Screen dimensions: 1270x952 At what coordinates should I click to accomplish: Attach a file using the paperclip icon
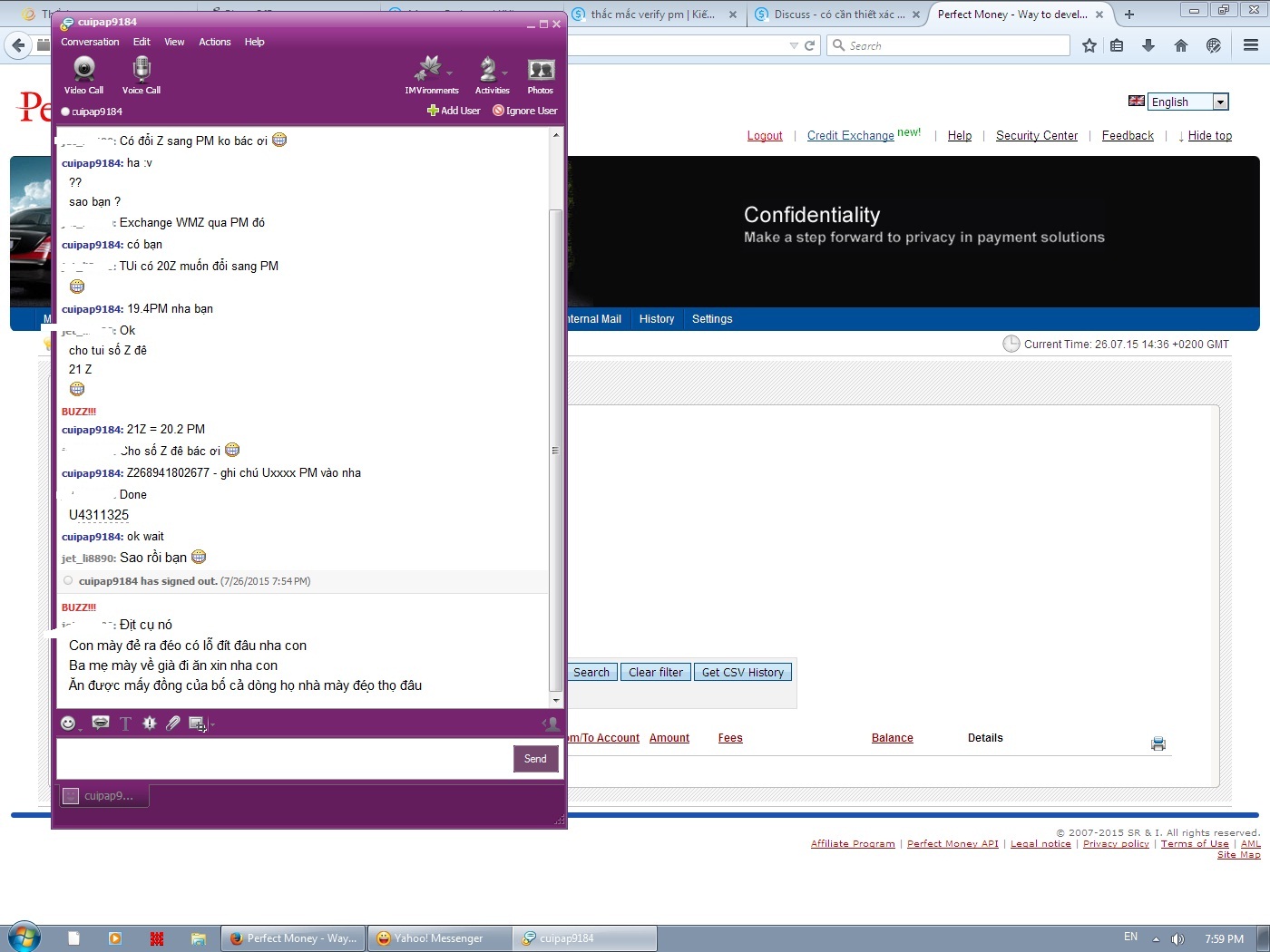point(173,723)
